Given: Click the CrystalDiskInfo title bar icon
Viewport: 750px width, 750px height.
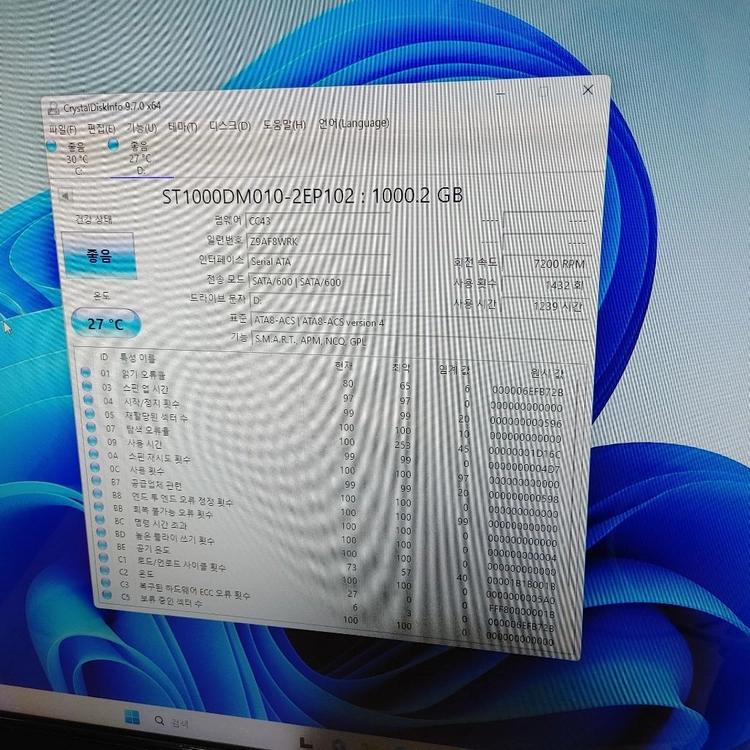Looking at the screenshot, I should [54, 109].
